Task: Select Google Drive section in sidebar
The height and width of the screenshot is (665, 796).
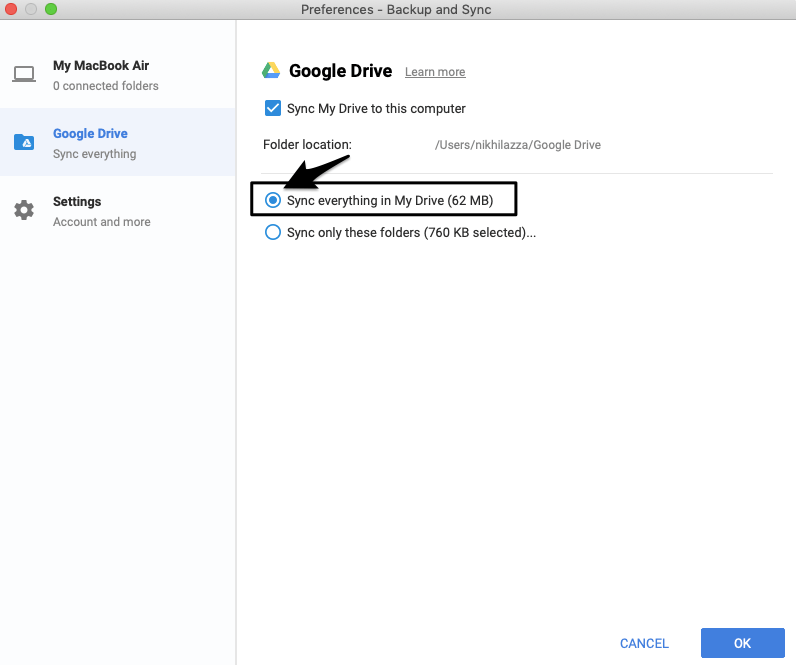Action: [x=117, y=142]
